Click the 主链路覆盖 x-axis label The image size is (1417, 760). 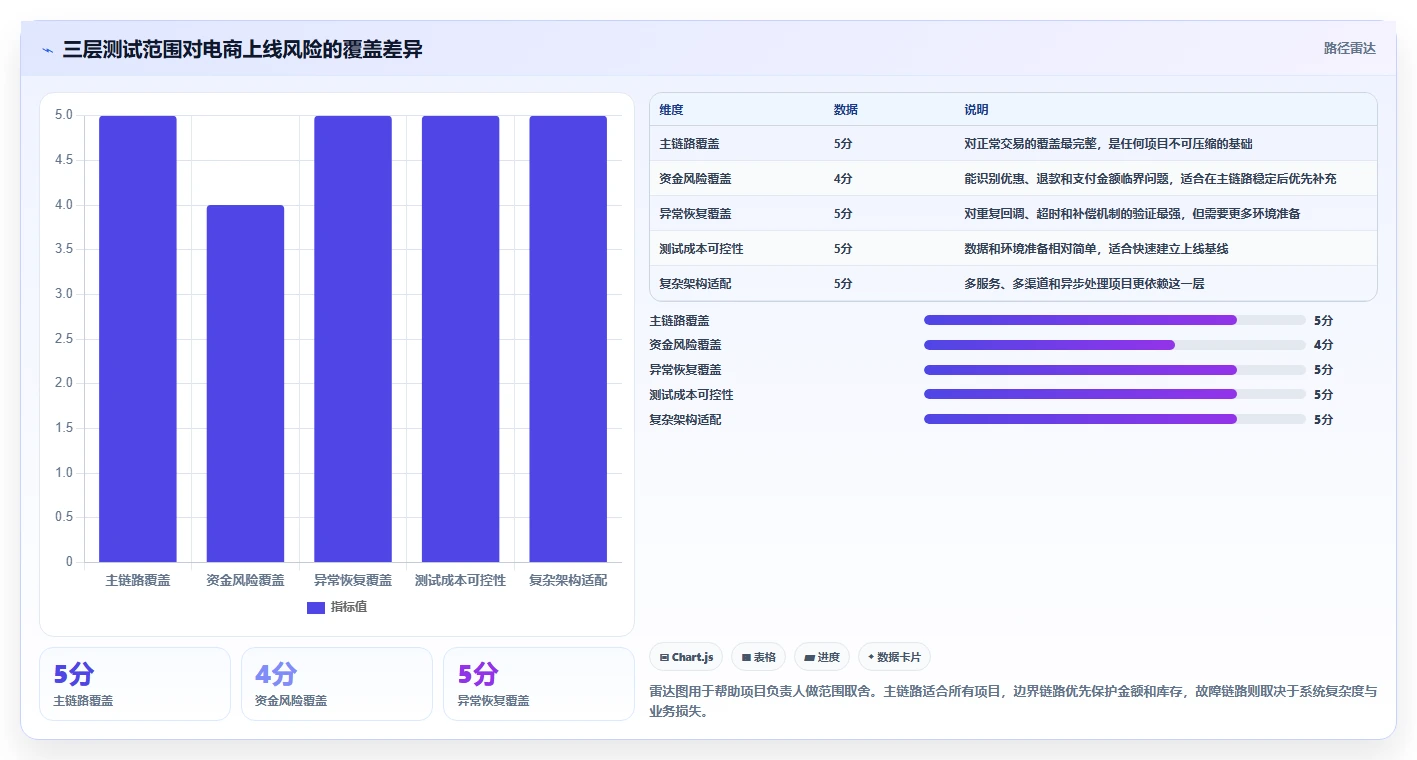[x=138, y=580]
